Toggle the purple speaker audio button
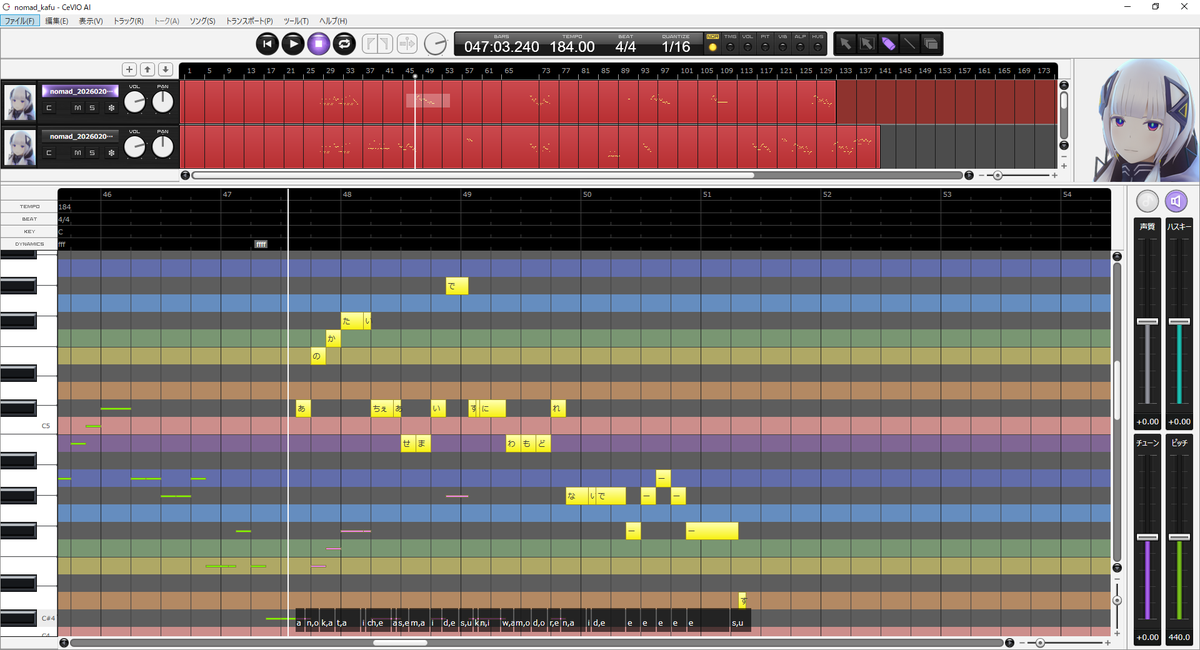Viewport: 1200px width, 650px height. point(1177,201)
